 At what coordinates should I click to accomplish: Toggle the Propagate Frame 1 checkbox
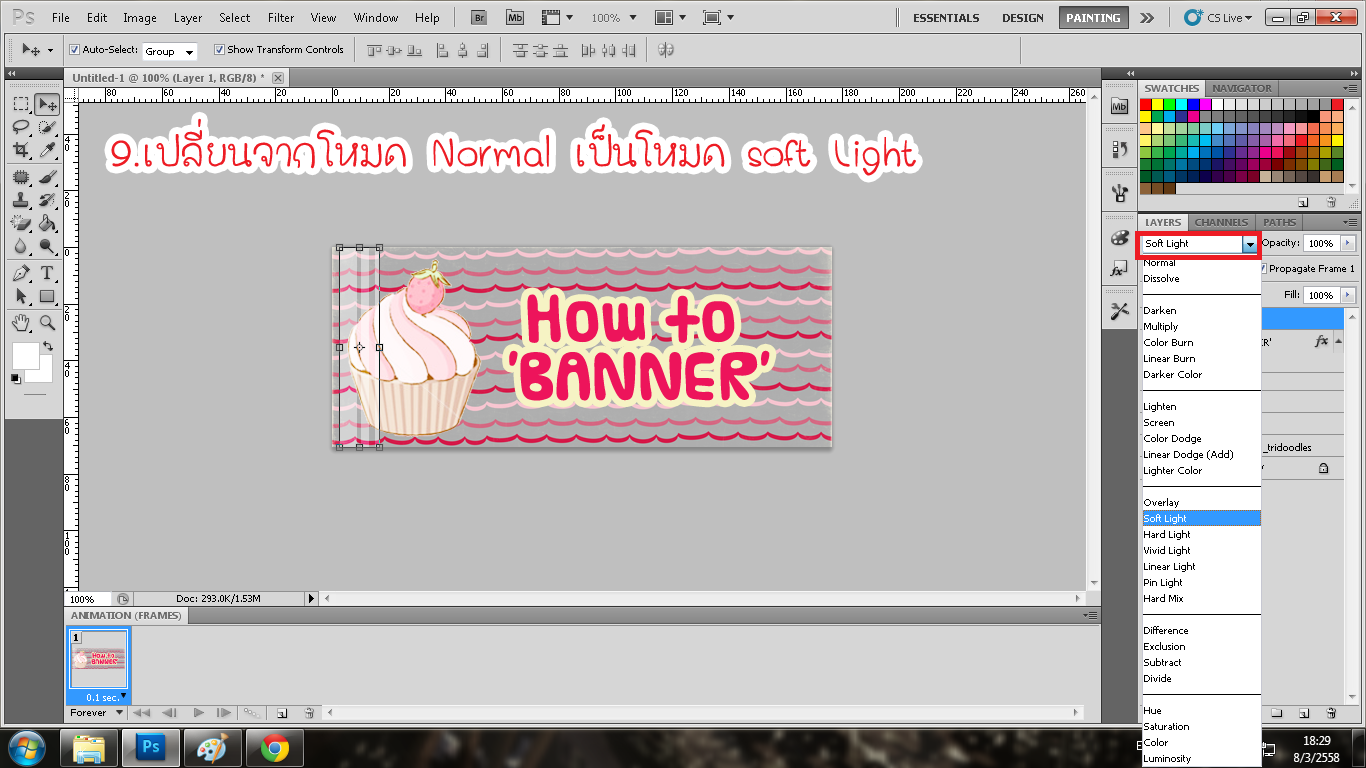(x=1263, y=268)
